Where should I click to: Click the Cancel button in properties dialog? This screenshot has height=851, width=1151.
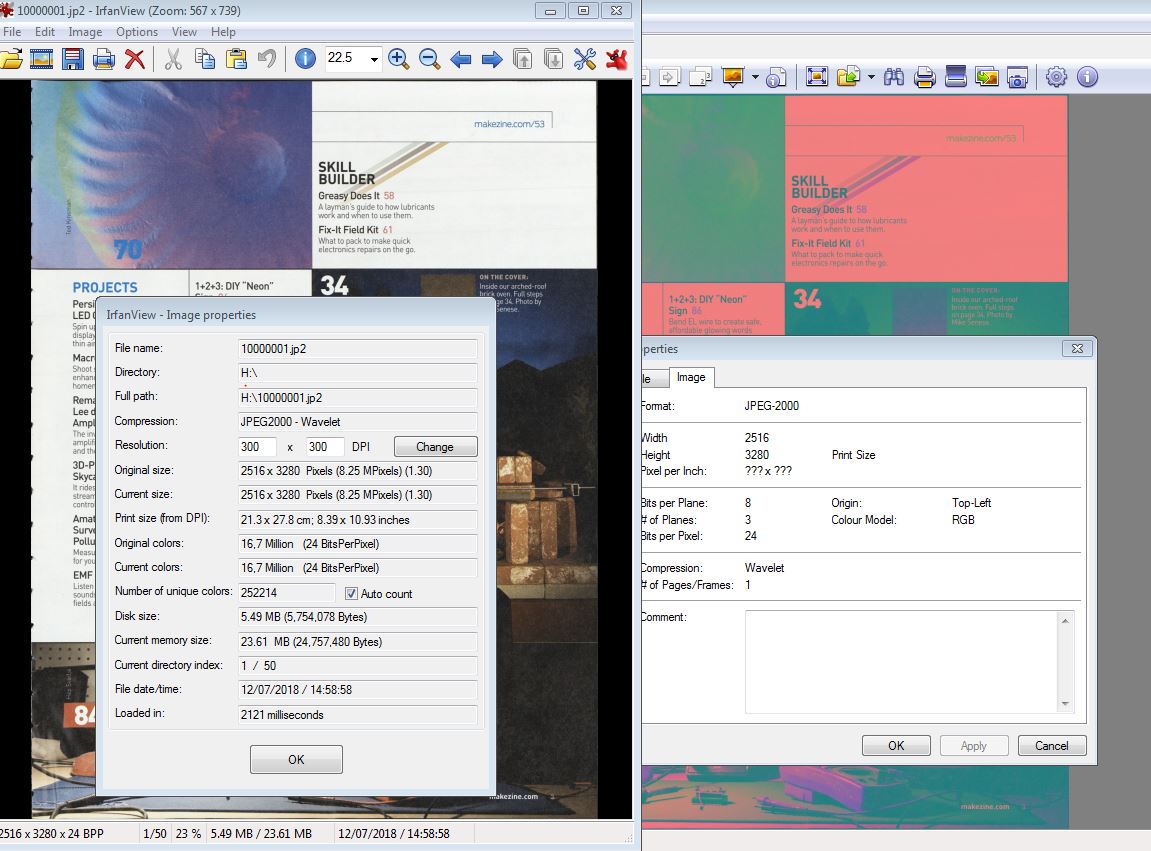[1051, 745]
